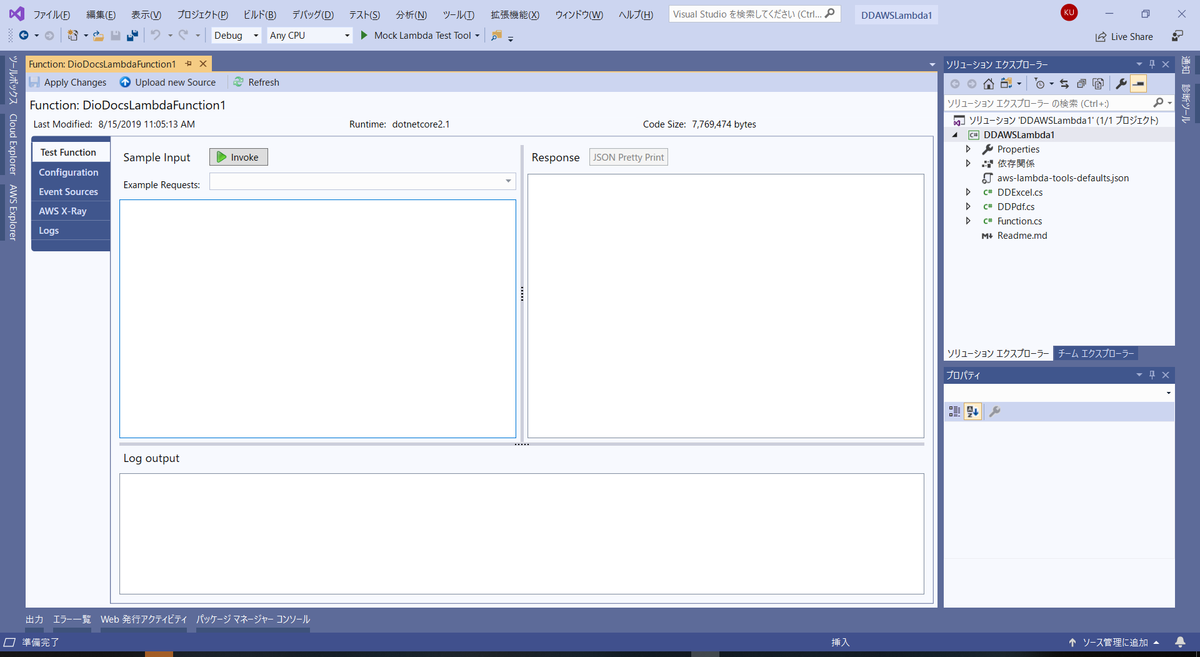The width and height of the screenshot is (1200, 657).
Task: Expand the Function.cs tree node
Action: pyautogui.click(x=968, y=221)
